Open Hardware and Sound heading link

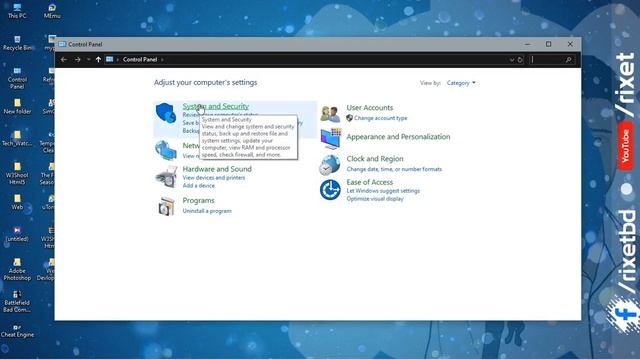(217, 169)
